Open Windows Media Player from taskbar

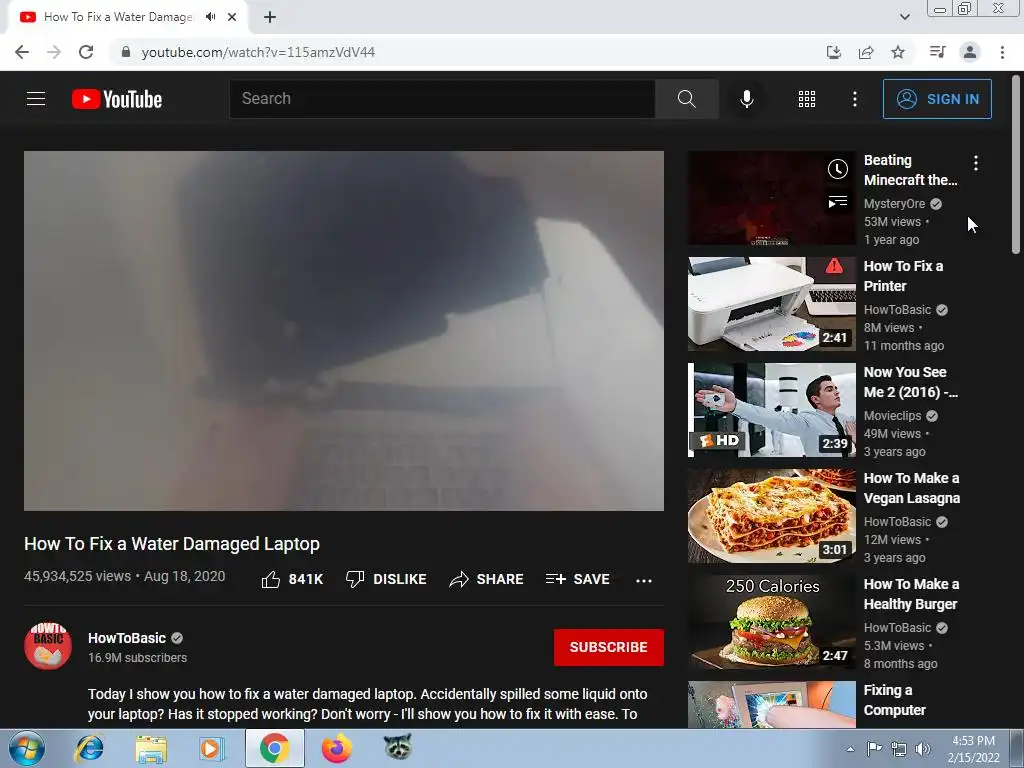[212, 748]
